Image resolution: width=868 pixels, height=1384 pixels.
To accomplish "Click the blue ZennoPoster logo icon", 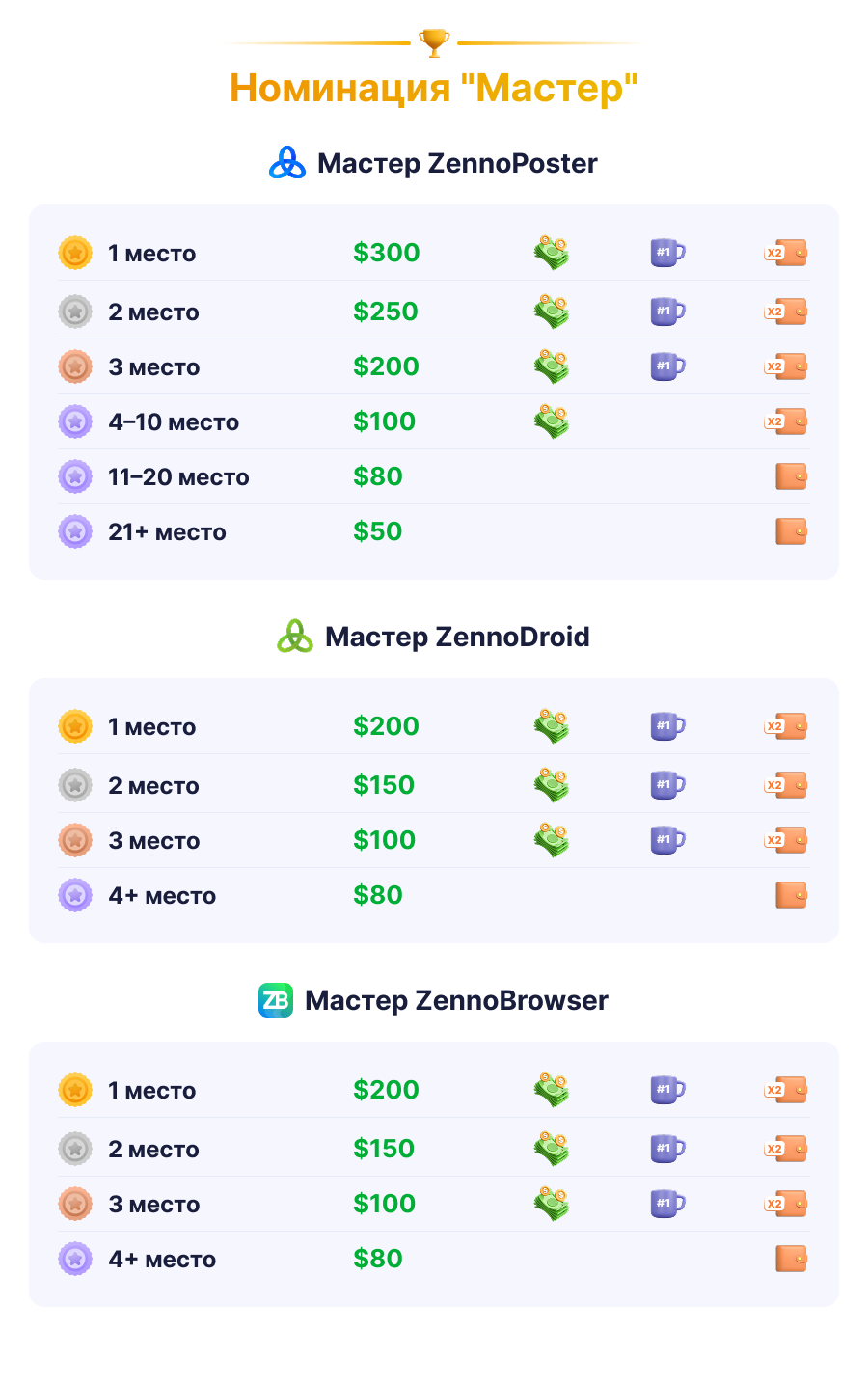I will (x=286, y=163).
